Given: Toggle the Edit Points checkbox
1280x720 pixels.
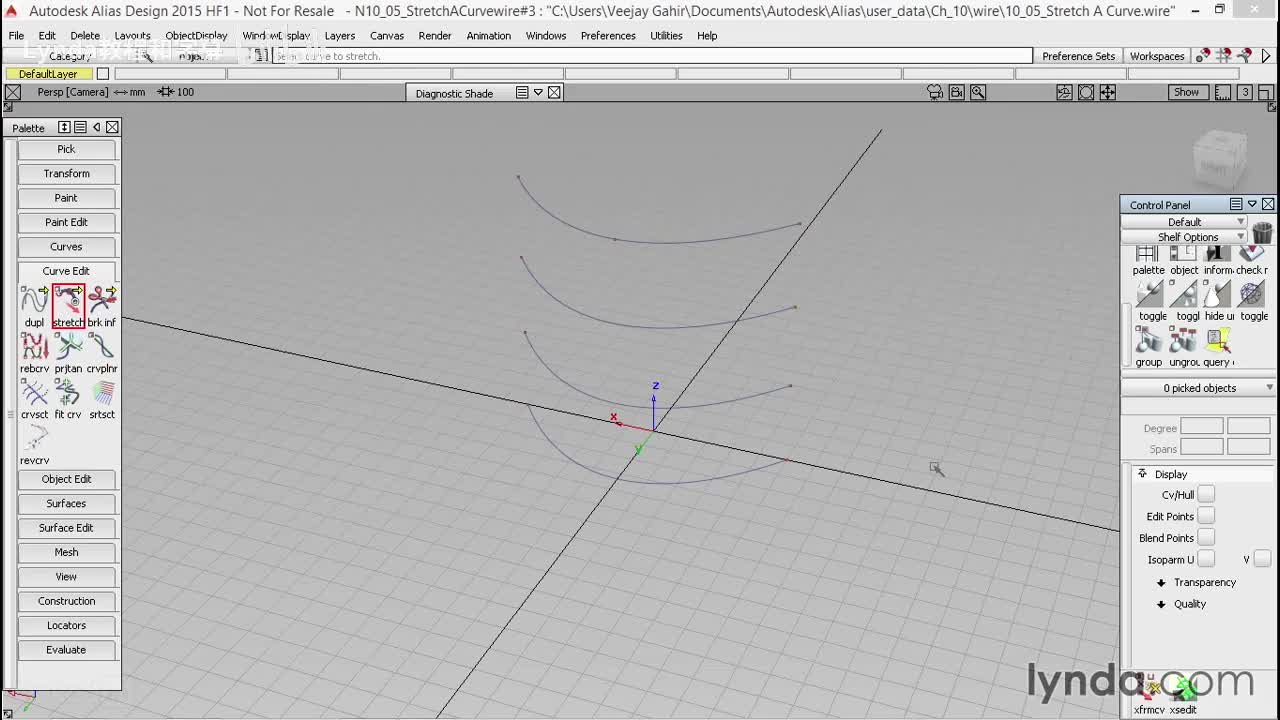Looking at the screenshot, I should pyautogui.click(x=1206, y=516).
